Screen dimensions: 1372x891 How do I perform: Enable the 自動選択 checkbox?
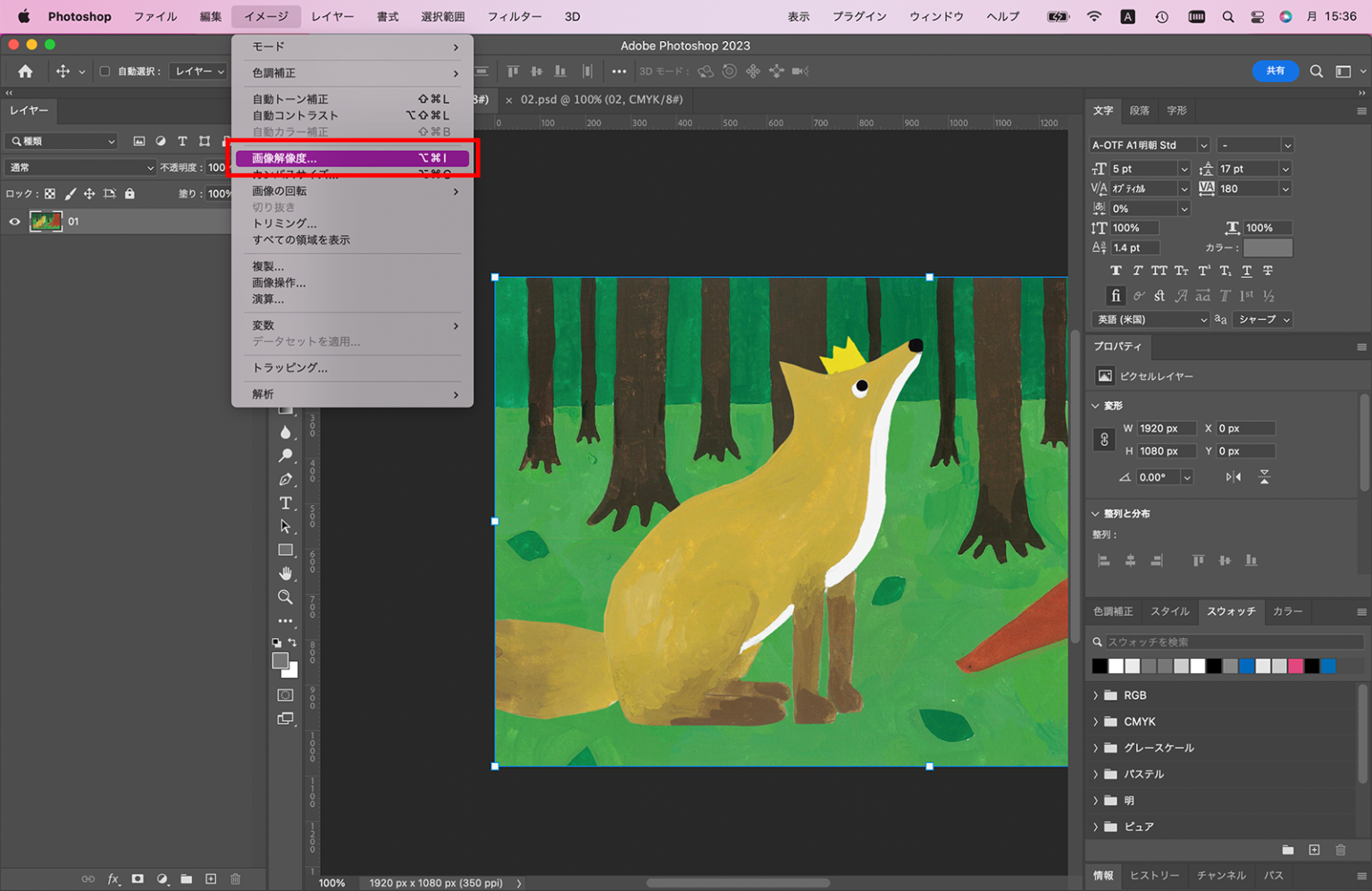click(105, 71)
